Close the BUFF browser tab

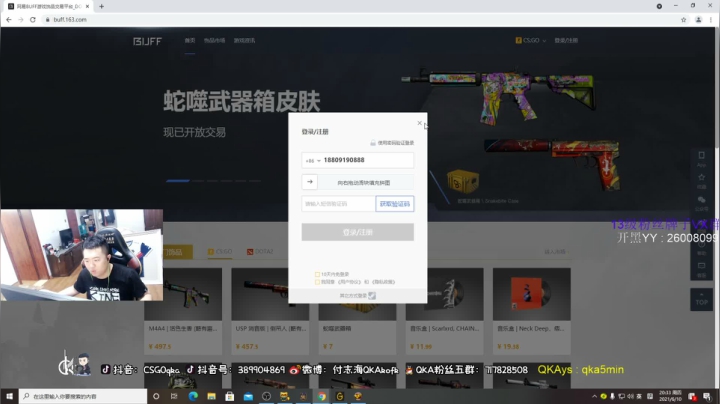pos(87,6)
